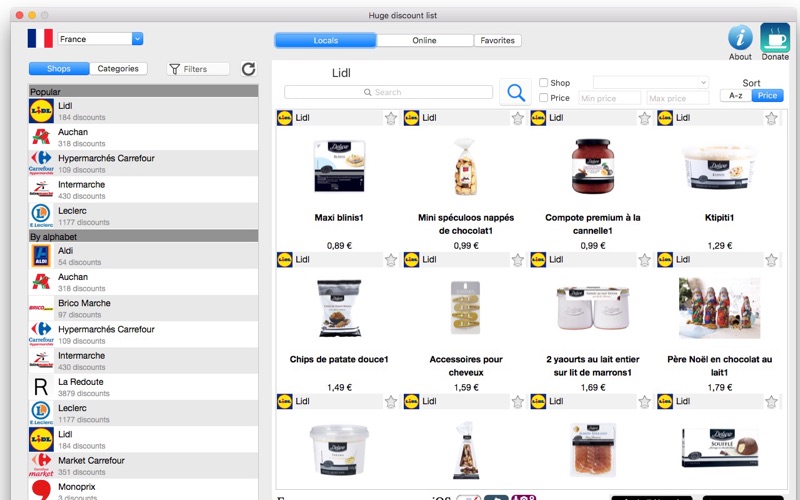Screen dimensions: 800x500
Task: Select Market Carrefour shop logo
Action: pos(41,465)
